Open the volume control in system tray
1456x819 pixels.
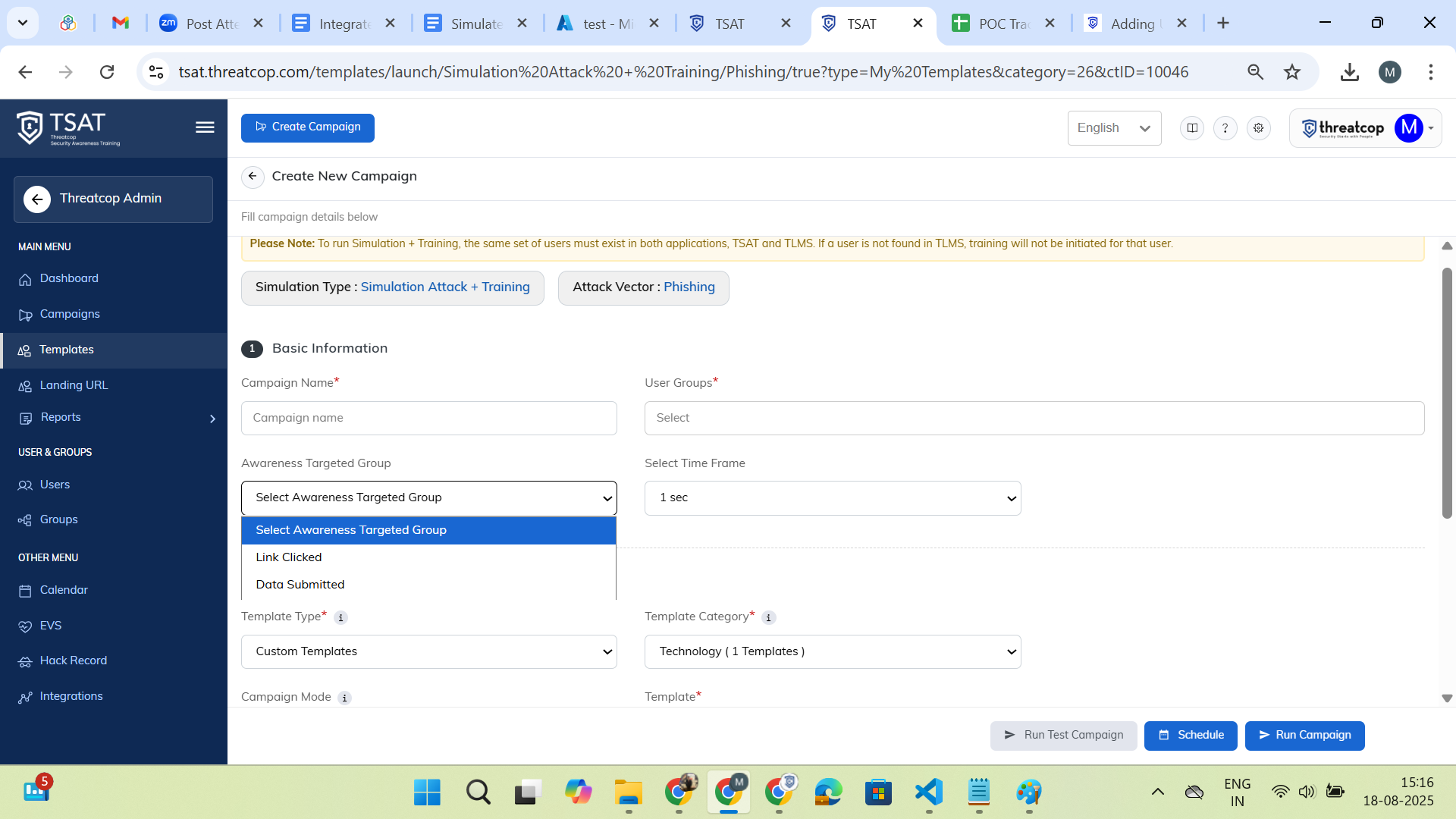click(x=1306, y=792)
